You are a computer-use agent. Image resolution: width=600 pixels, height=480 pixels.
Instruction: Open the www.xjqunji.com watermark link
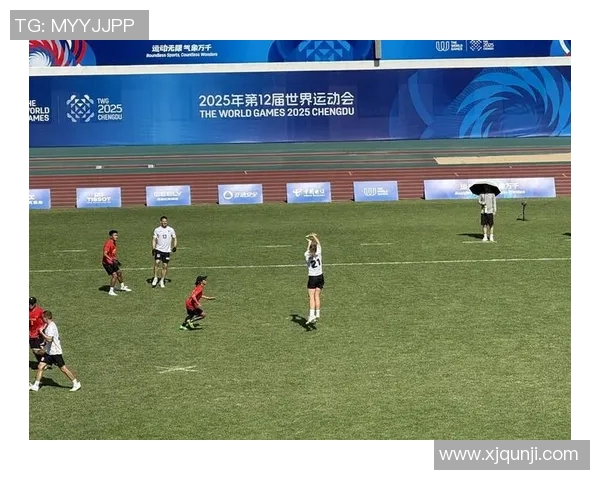(x=512, y=455)
